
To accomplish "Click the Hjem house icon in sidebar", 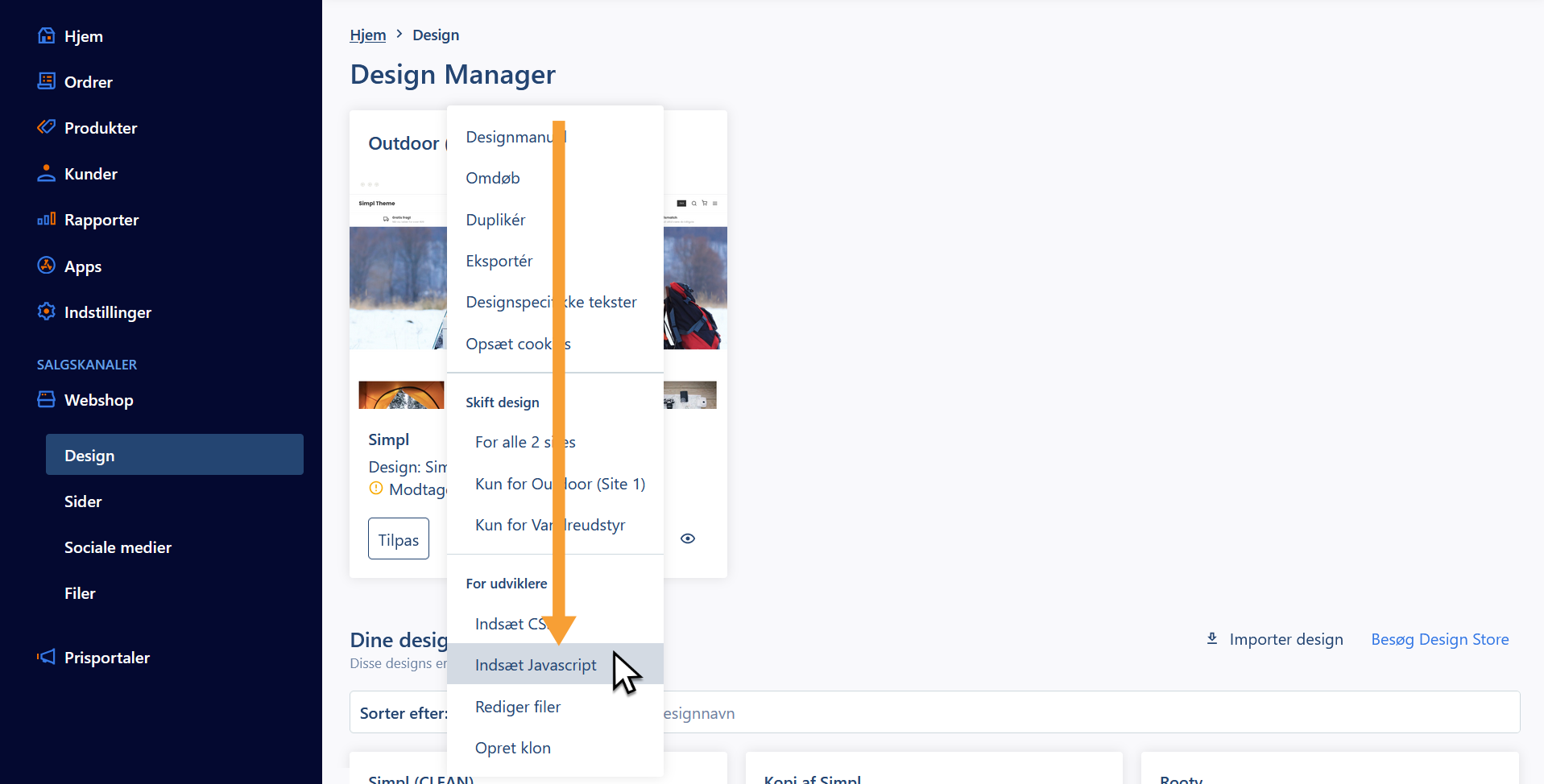I will (46, 35).
